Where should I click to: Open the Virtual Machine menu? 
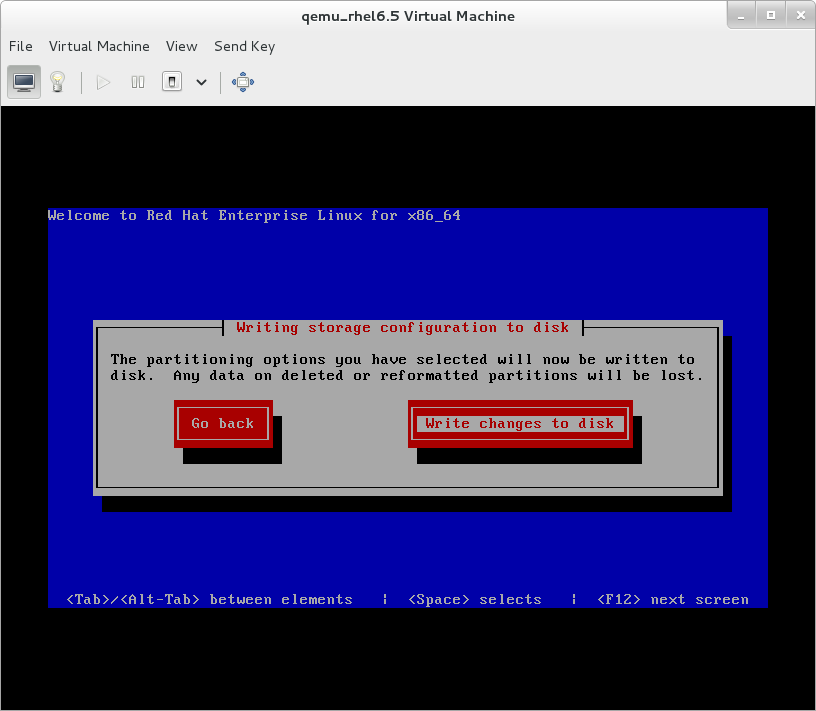[x=99, y=46]
